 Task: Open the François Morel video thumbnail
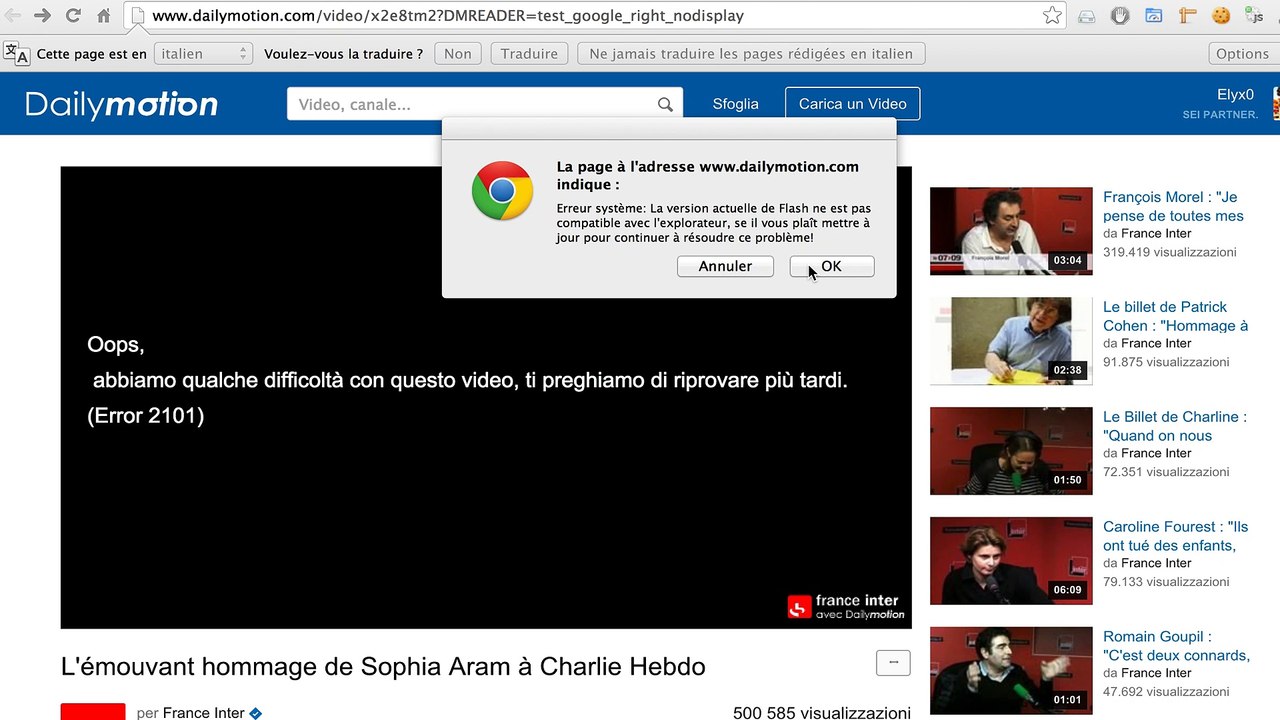tap(1011, 231)
